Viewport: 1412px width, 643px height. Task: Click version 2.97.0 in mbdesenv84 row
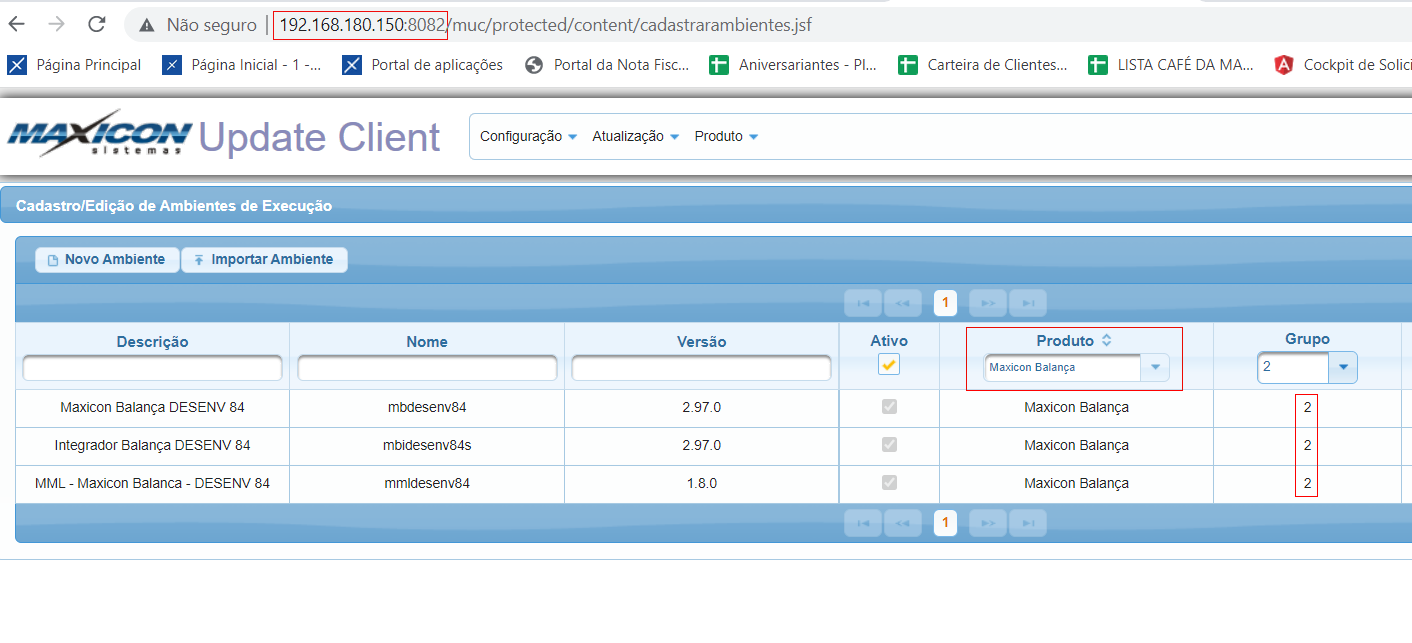(701, 408)
